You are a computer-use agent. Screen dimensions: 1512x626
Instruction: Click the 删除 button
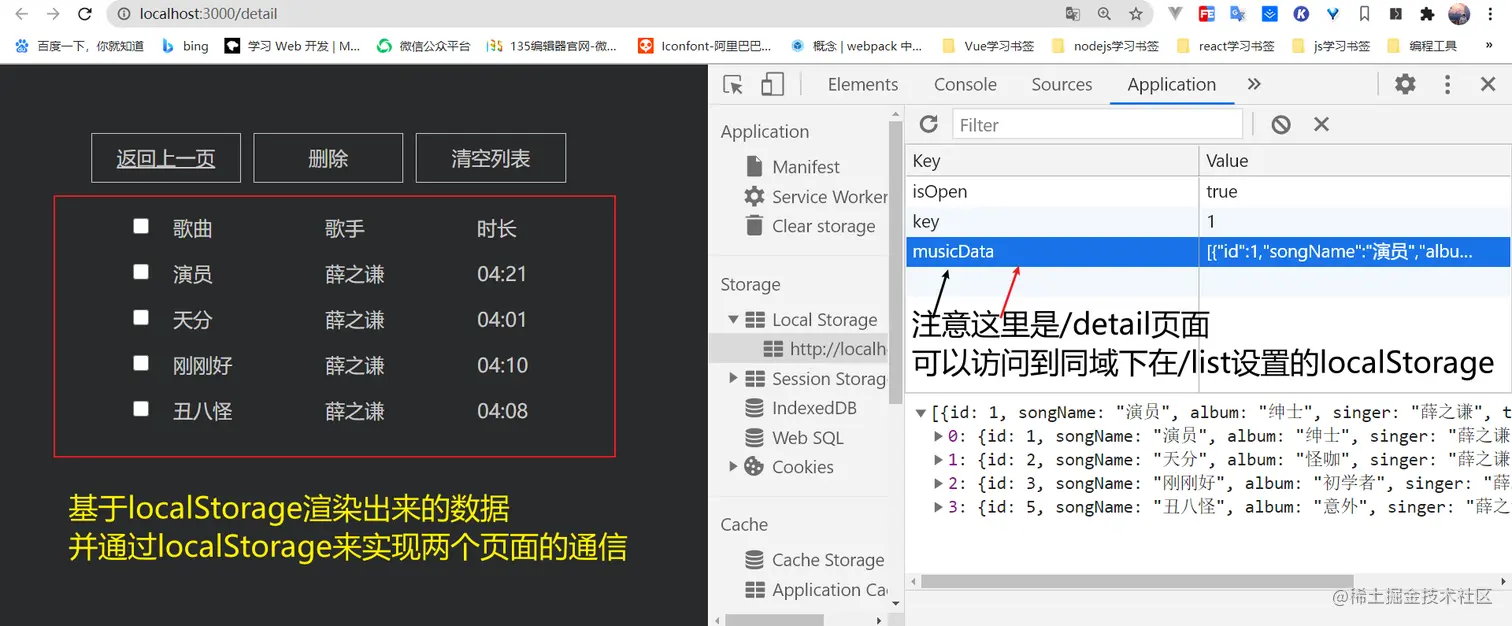tap(328, 158)
